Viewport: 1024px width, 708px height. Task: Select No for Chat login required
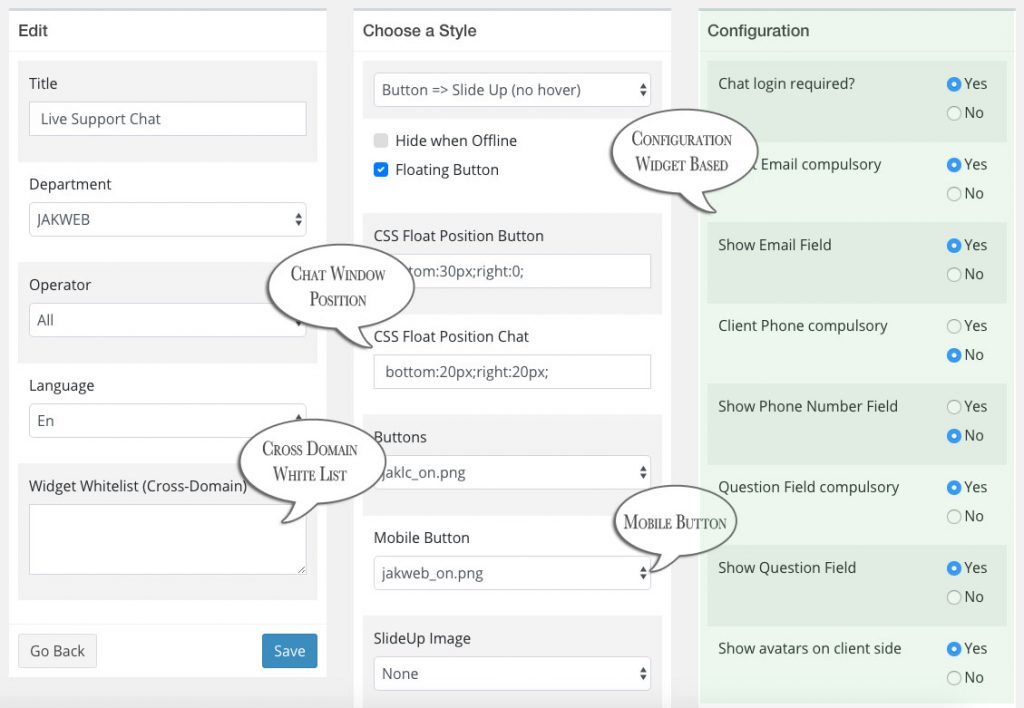(954, 113)
